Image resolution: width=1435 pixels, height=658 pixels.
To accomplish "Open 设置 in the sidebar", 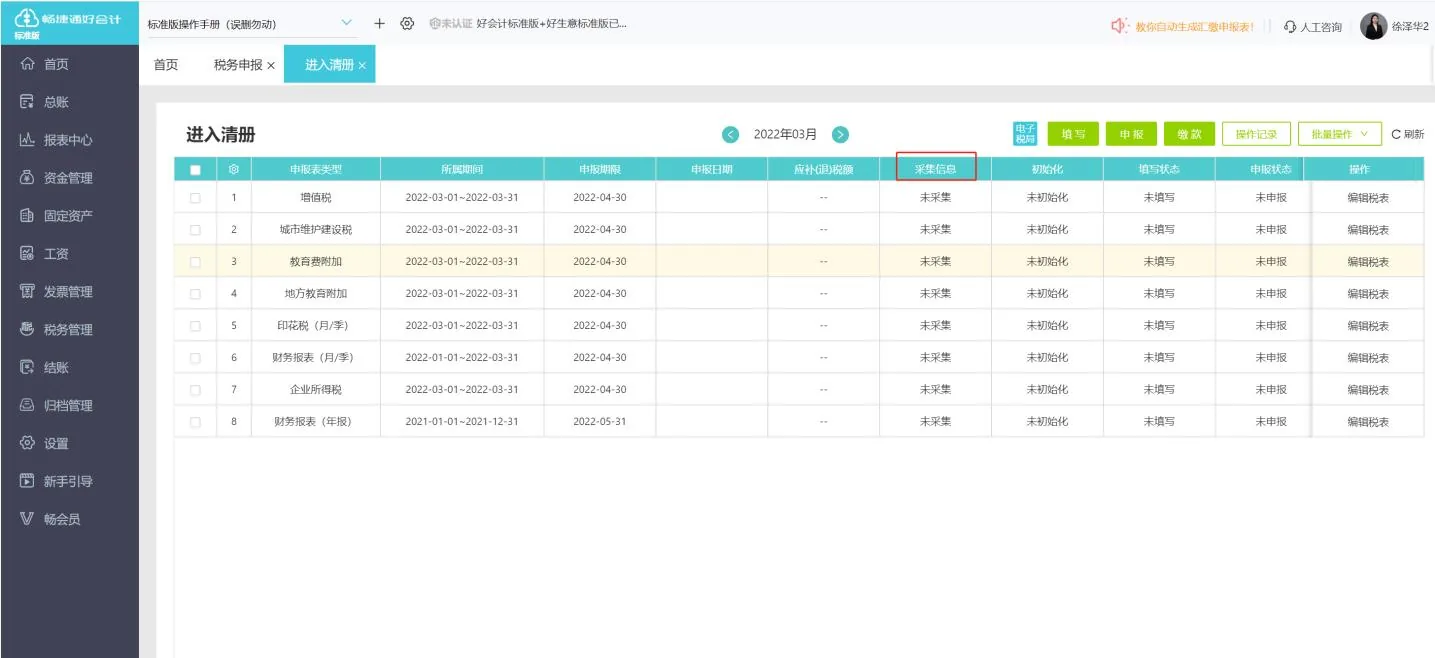I will click(x=56, y=444).
